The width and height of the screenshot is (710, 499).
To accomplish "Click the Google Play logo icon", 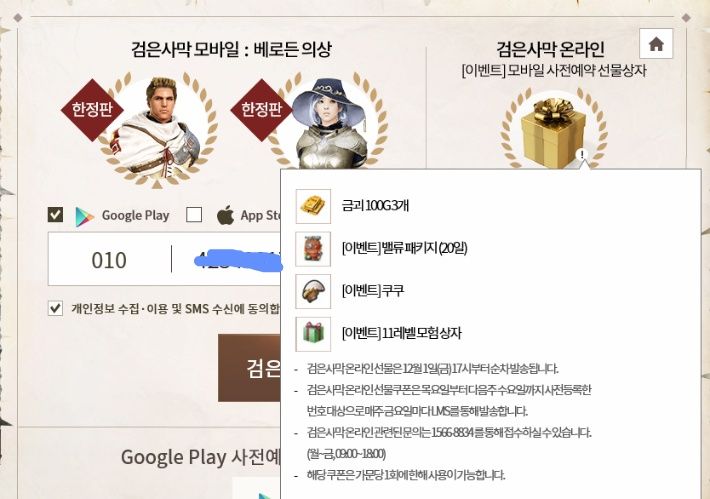I will (85, 216).
